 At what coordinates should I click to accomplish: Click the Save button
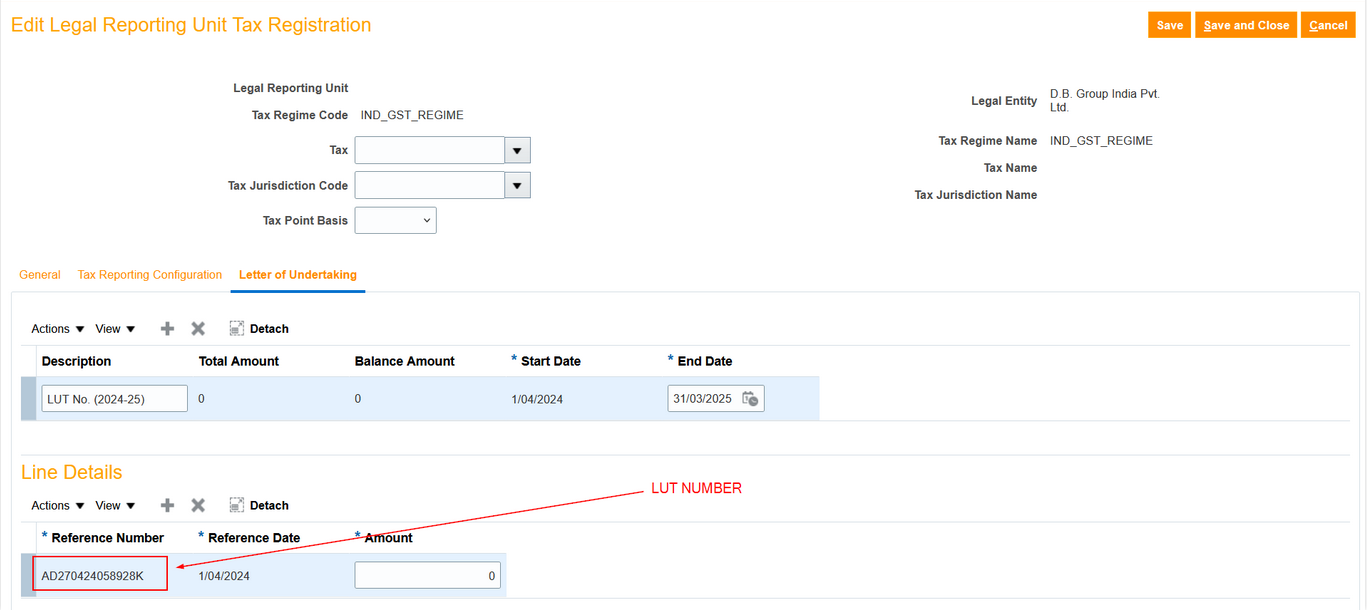pyautogui.click(x=1169, y=24)
